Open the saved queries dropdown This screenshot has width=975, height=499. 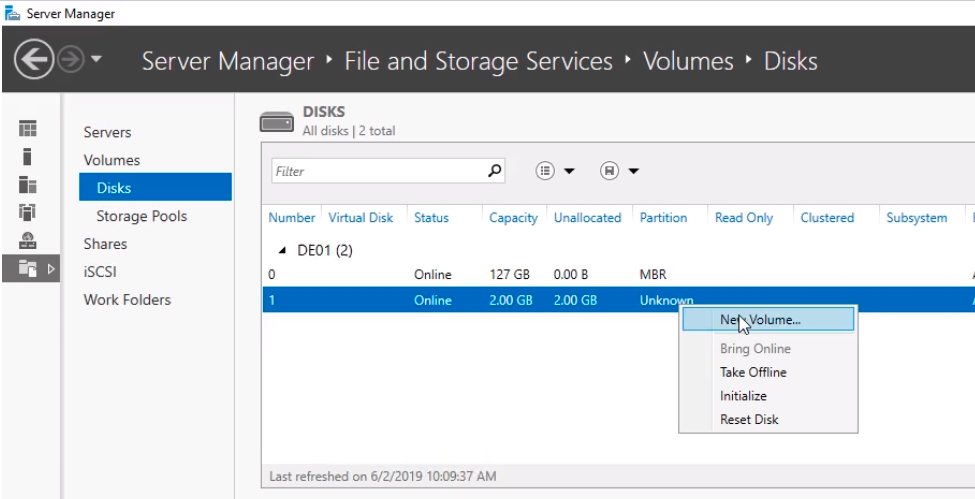coord(619,171)
